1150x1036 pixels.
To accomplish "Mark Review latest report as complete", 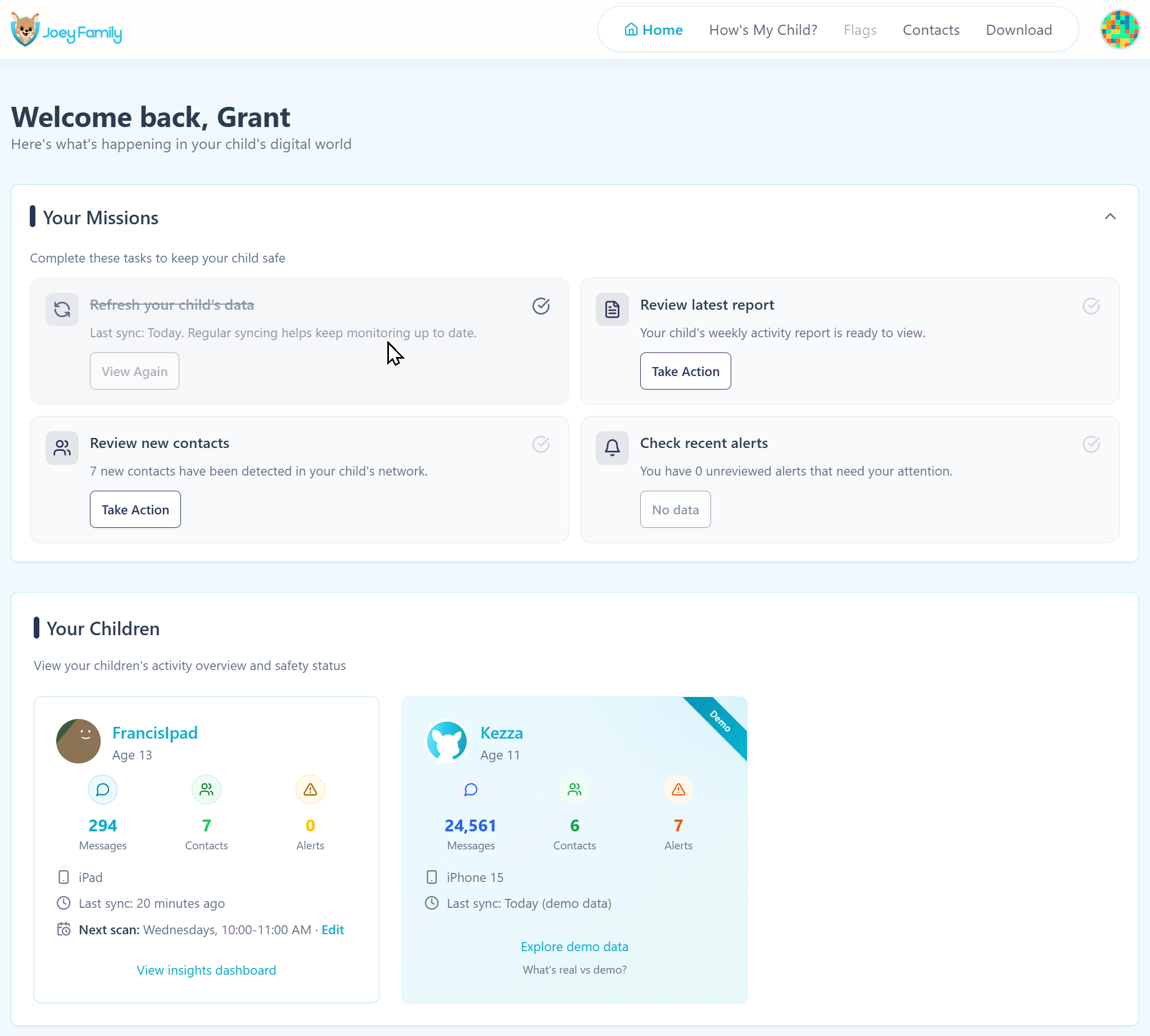I will pyautogui.click(x=1090, y=306).
